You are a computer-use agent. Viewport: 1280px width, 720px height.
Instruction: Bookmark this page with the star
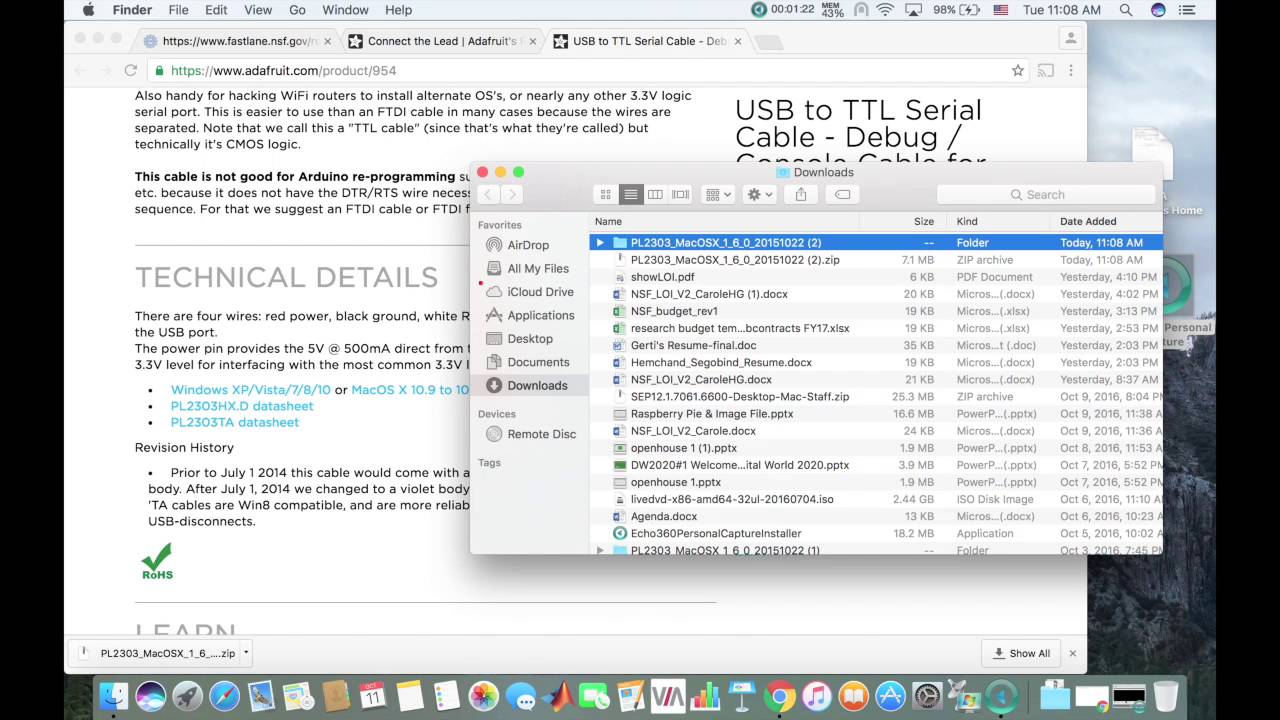coord(1018,70)
